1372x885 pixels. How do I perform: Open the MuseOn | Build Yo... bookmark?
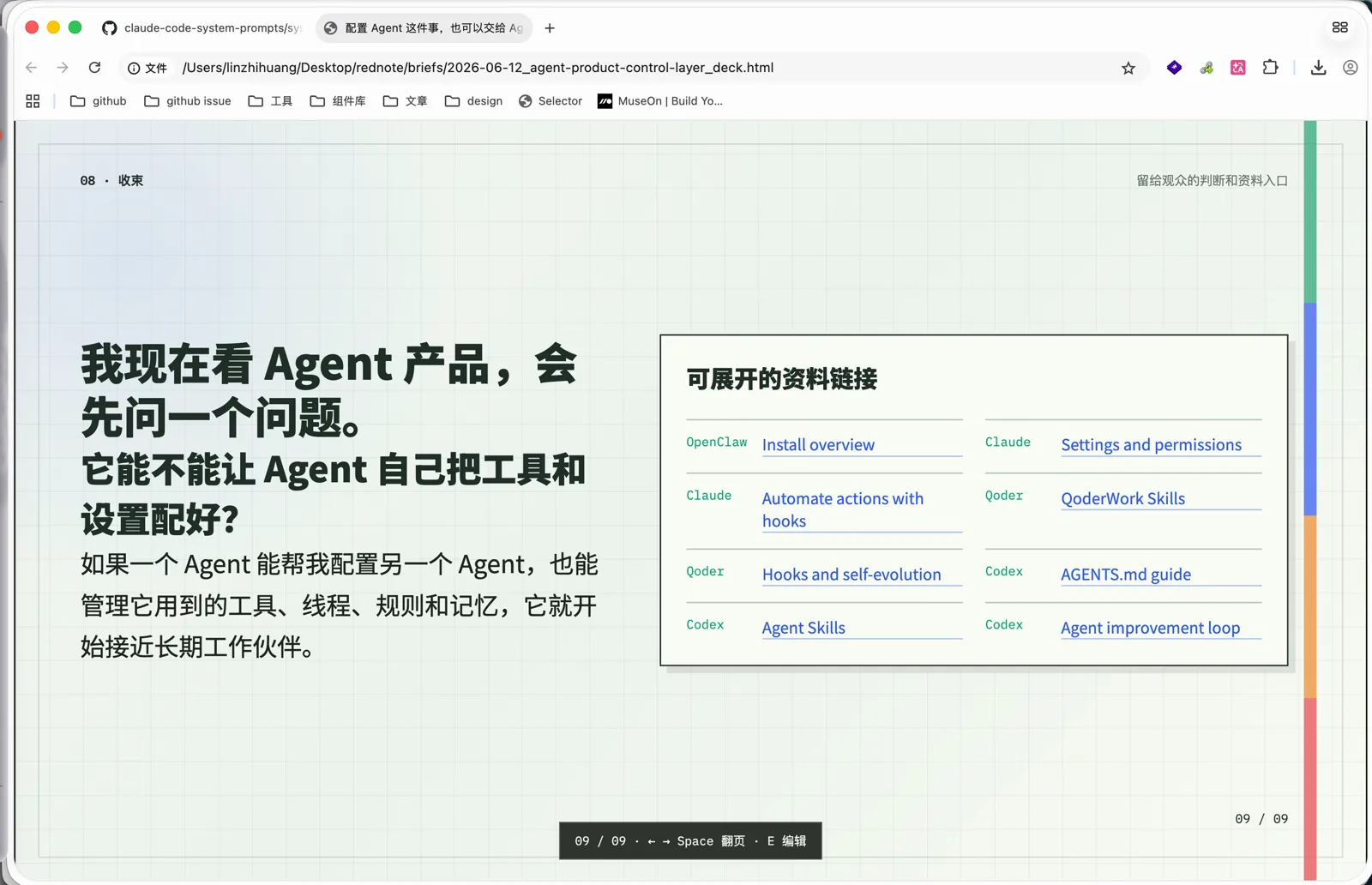[x=660, y=101]
